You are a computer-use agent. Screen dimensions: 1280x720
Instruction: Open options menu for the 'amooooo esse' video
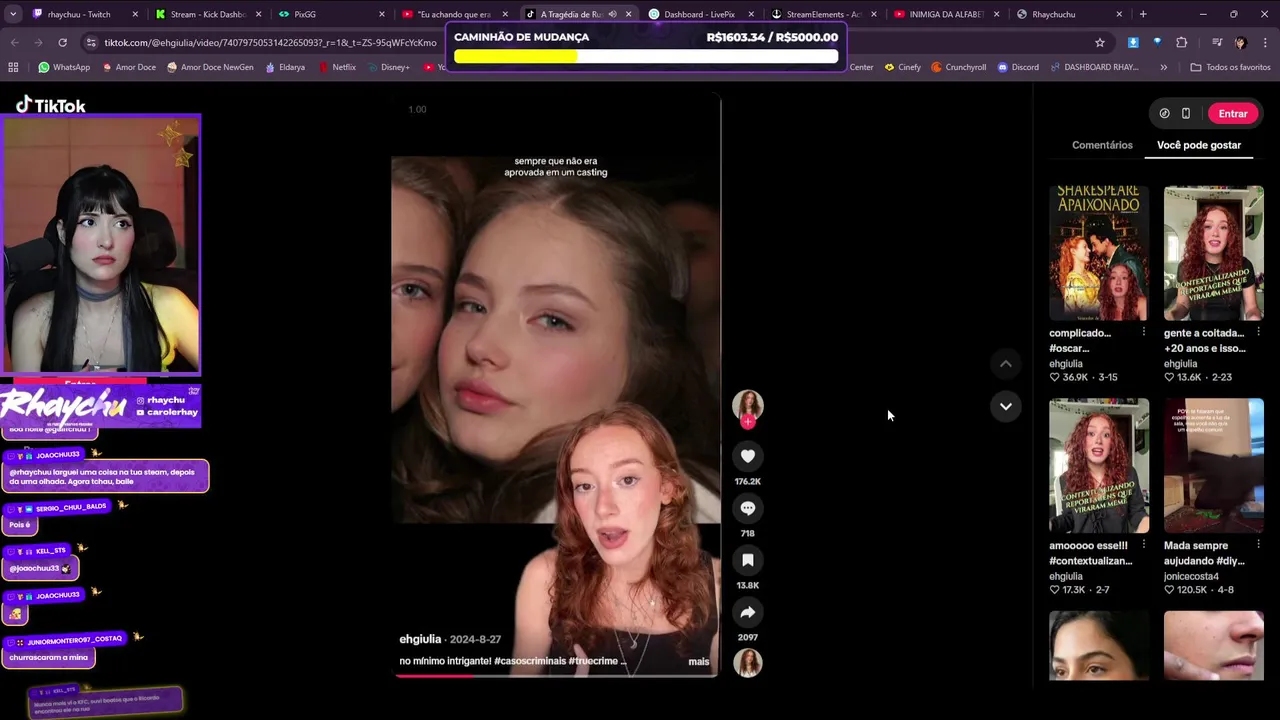[1143, 545]
